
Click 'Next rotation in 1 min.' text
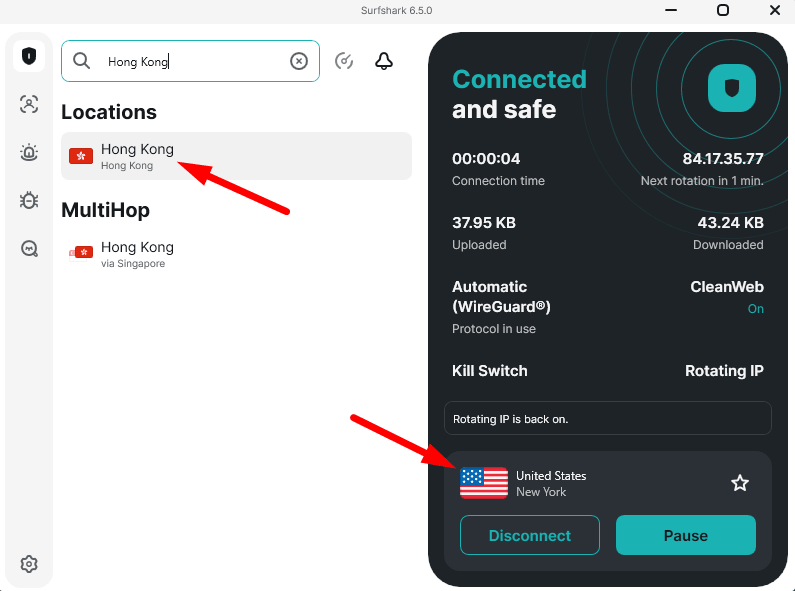coord(702,181)
